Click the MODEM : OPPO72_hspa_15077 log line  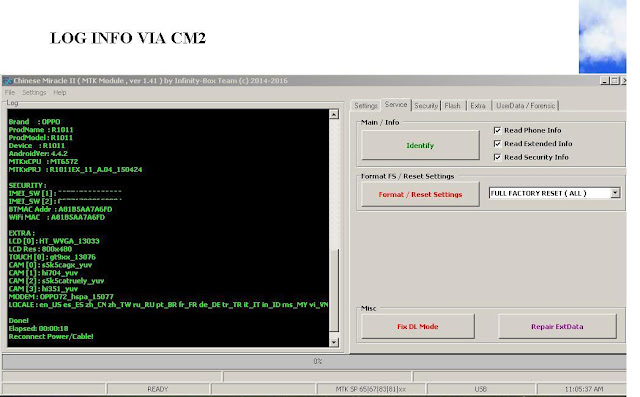(61, 297)
